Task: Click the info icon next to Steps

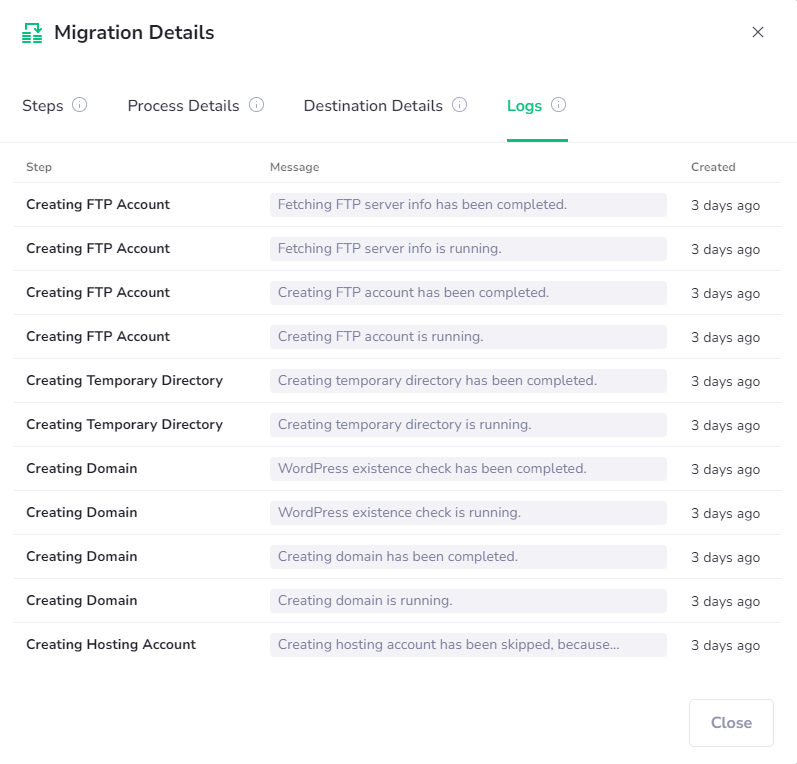Action: pyautogui.click(x=79, y=105)
